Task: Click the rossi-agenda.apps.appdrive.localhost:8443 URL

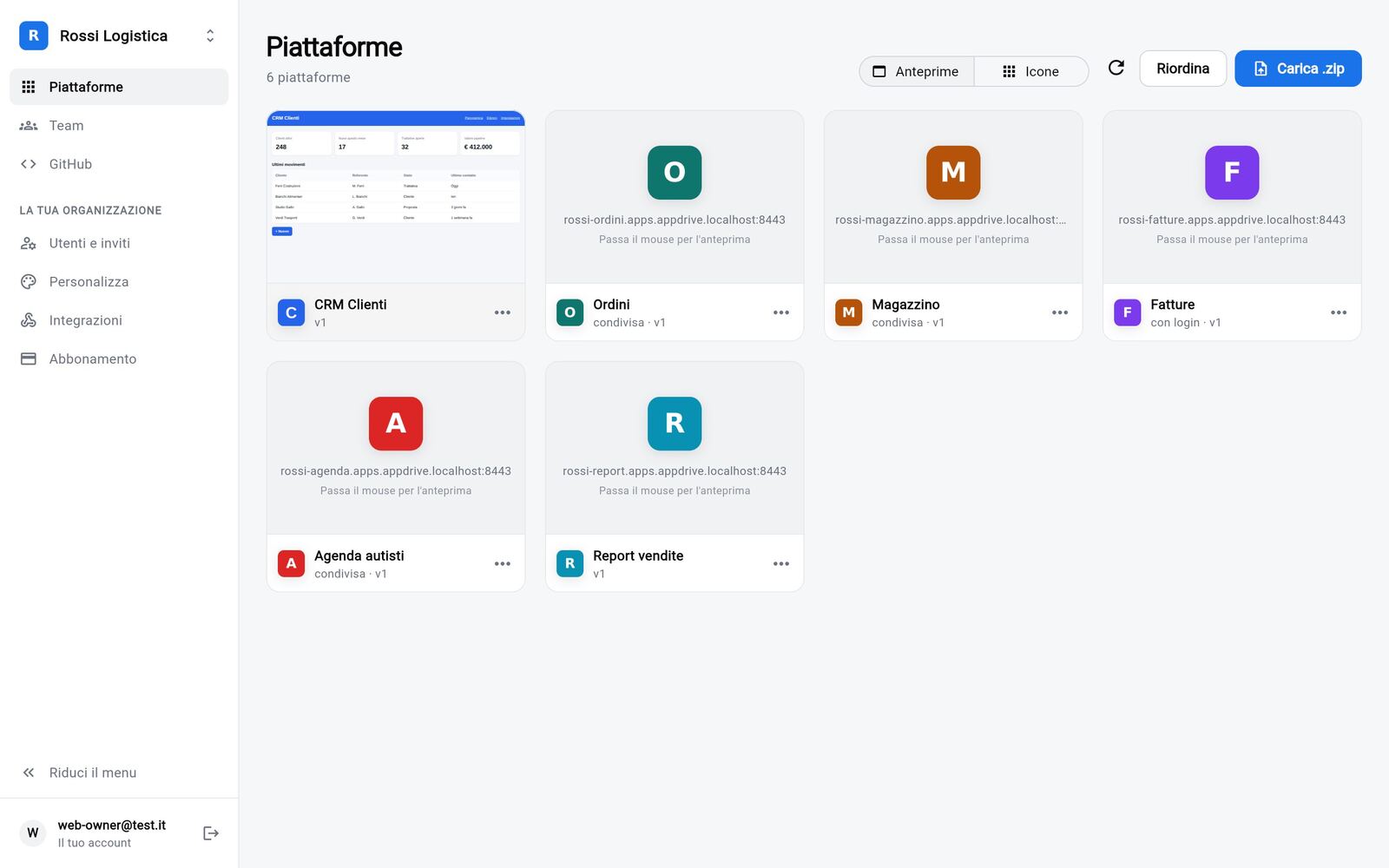Action: tap(396, 470)
